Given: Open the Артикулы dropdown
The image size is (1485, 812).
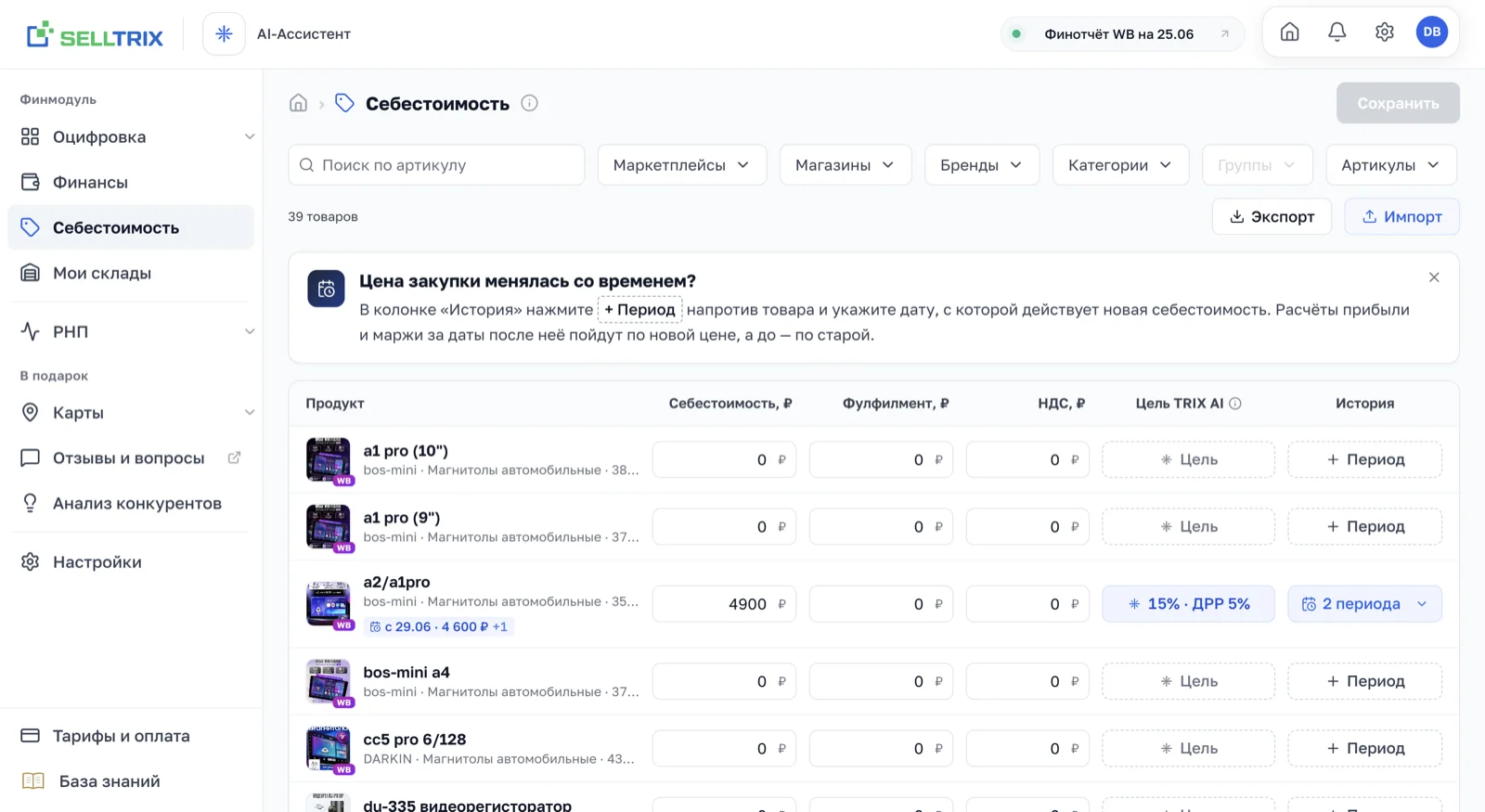Looking at the screenshot, I should (1390, 165).
